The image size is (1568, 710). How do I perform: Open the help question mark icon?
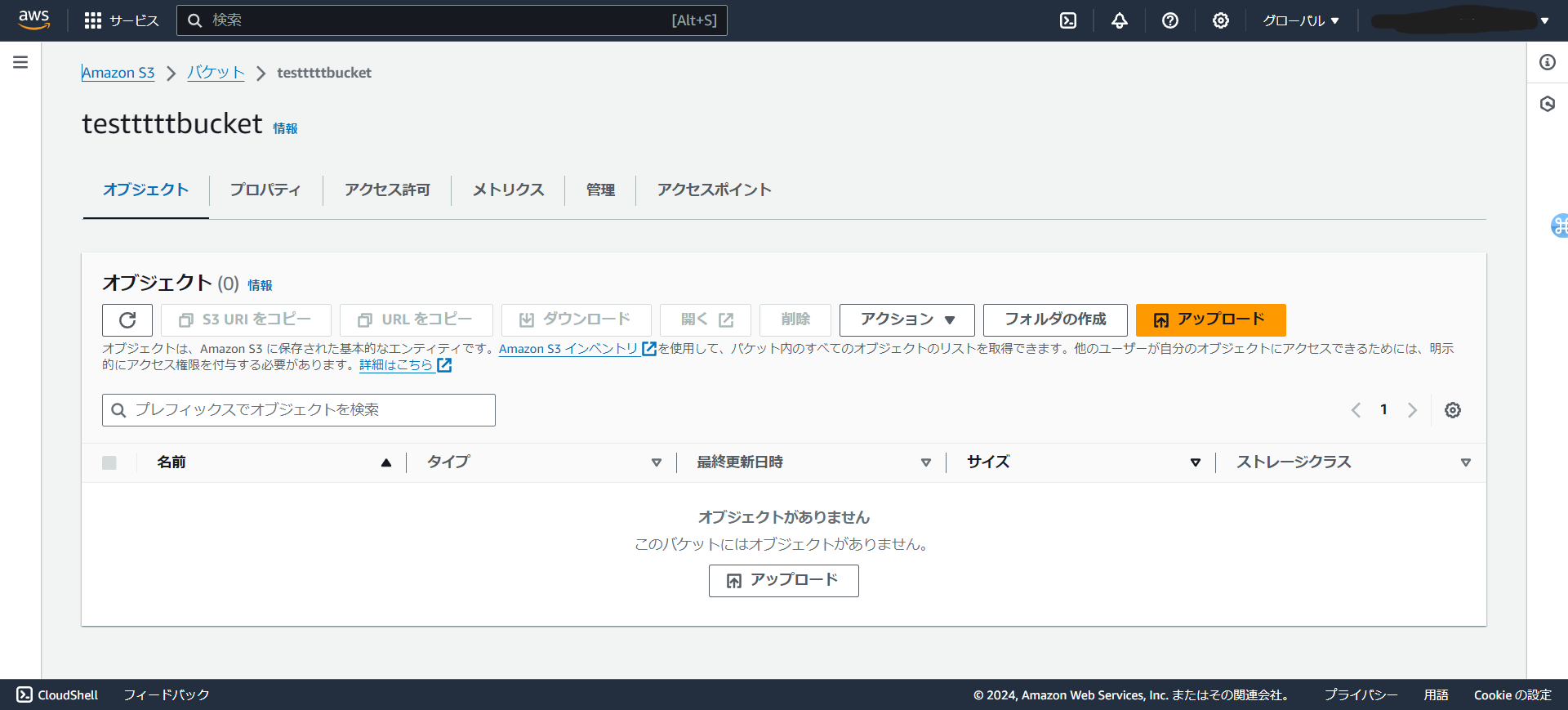tap(1170, 20)
